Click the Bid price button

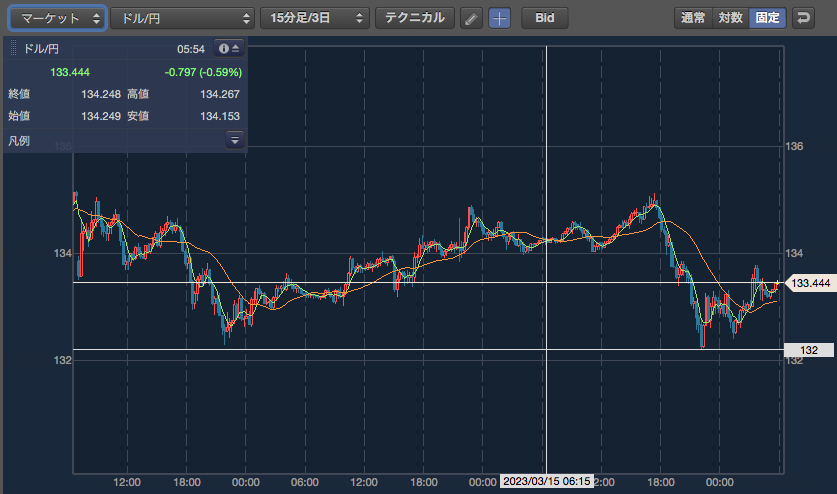coord(544,18)
